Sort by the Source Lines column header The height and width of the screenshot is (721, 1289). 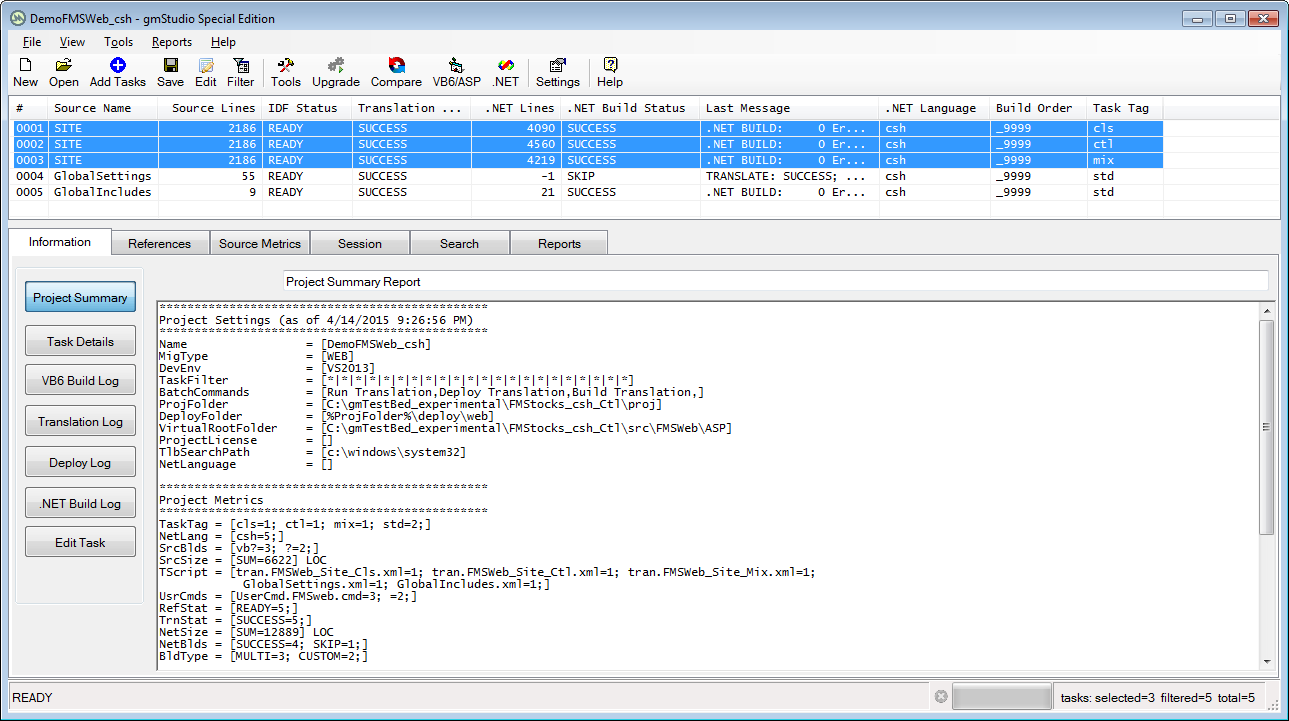213,108
